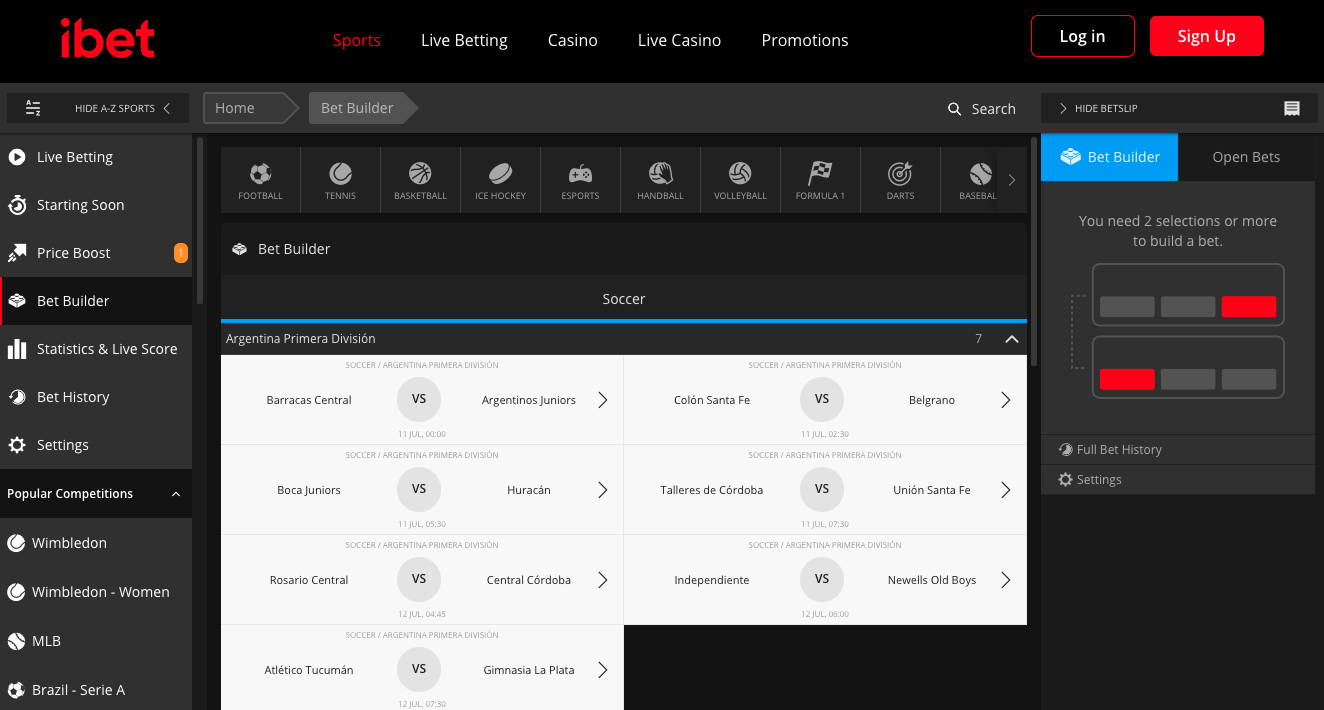The height and width of the screenshot is (710, 1324).
Task: Select the Bet Builder betslip tab
Action: (x=1110, y=157)
